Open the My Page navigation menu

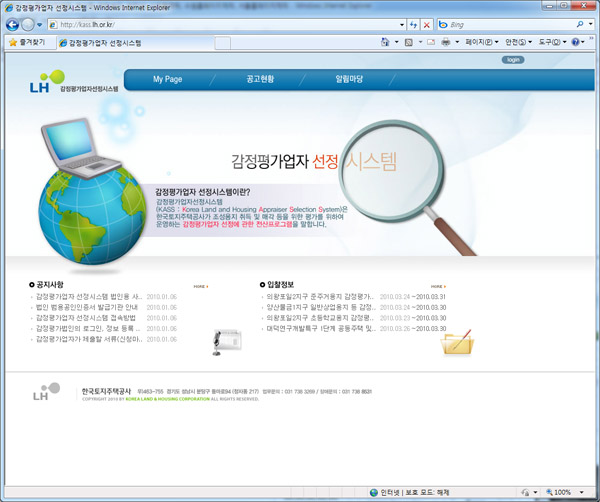pyautogui.click(x=167, y=79)
